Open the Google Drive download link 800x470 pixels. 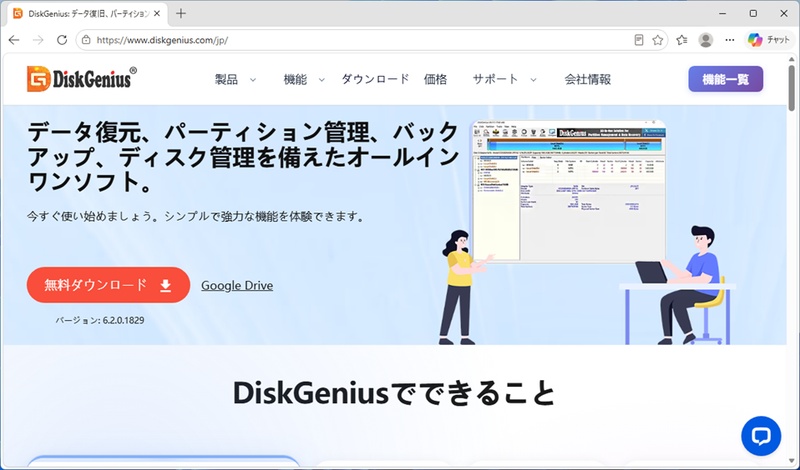pyautogui.click(x=237, y=285)
